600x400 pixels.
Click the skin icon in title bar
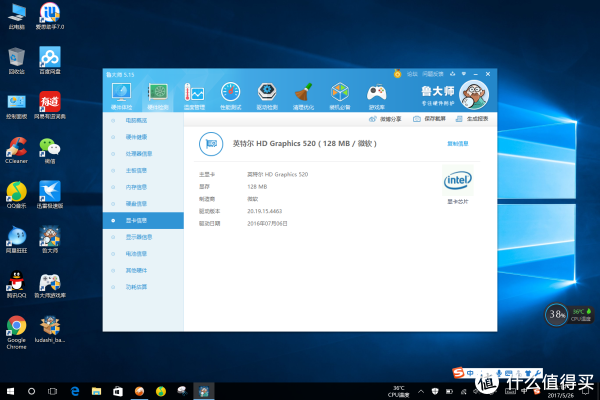tap(453, 74)
